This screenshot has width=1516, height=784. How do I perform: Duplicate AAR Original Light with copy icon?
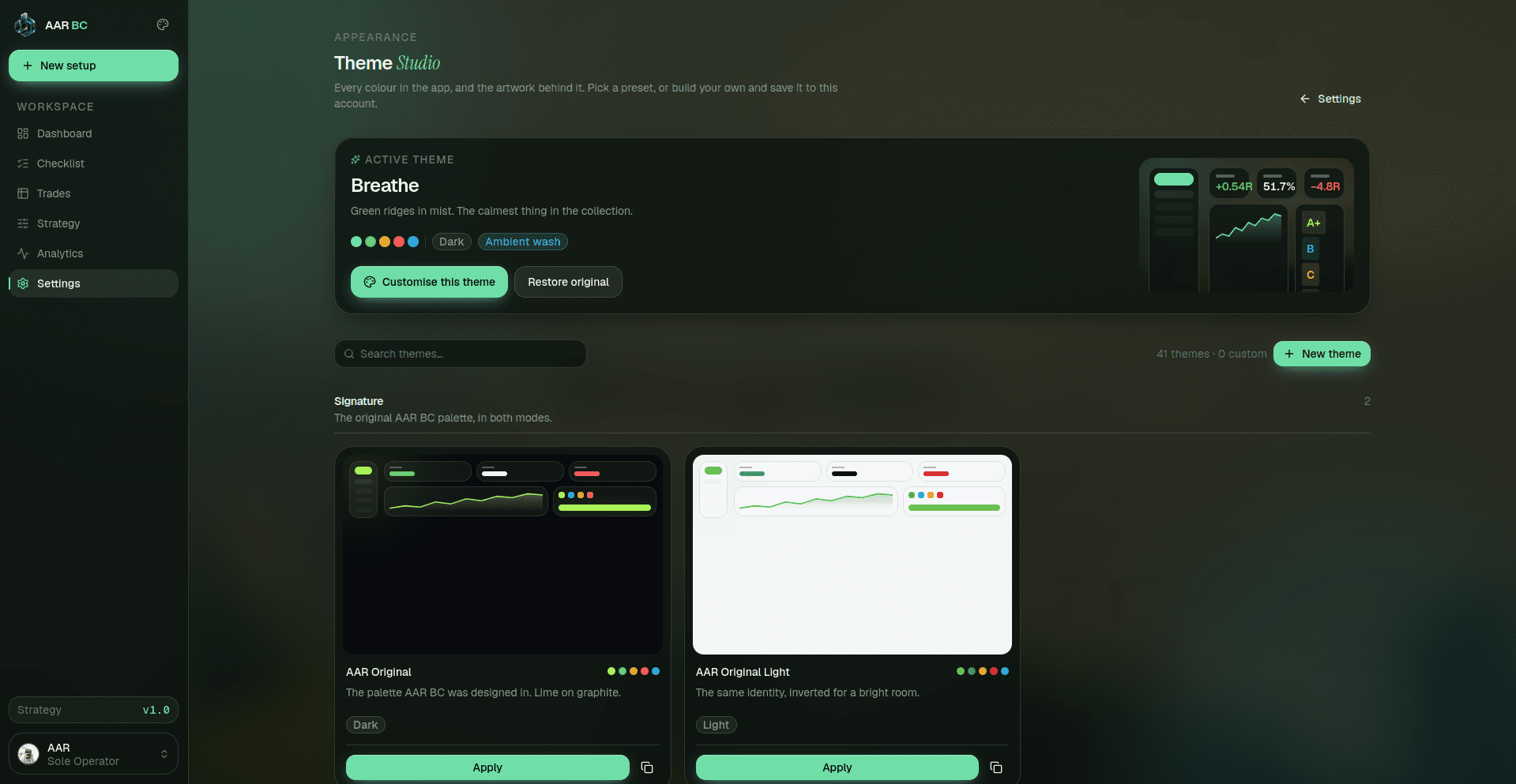(996, 767)
